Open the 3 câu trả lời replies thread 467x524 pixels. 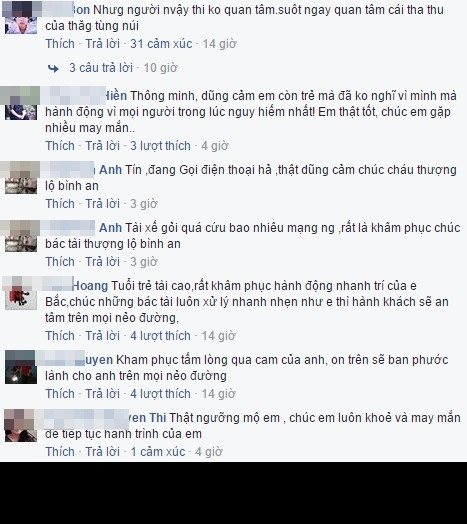[101, 68]
